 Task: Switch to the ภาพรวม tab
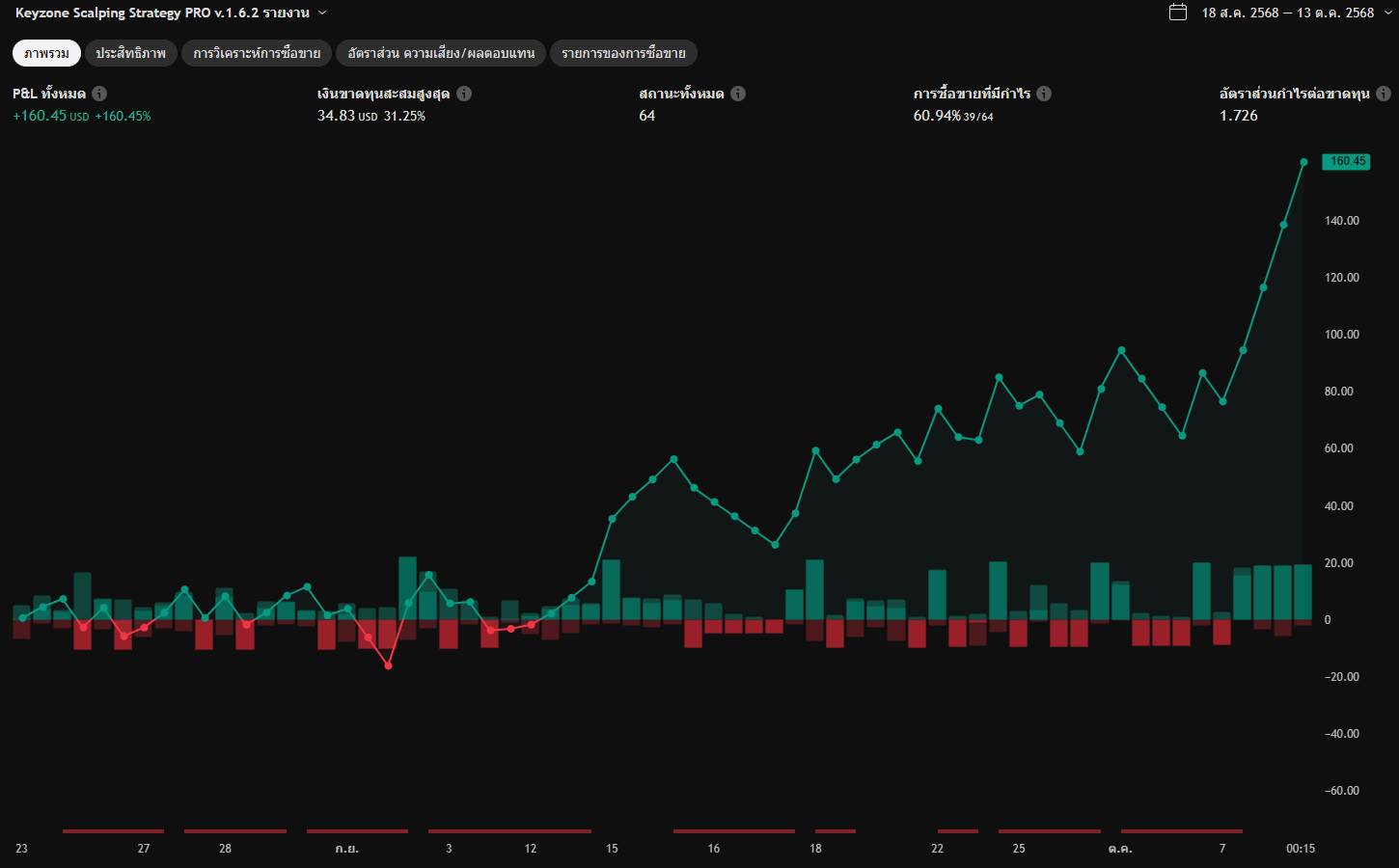(46, 53)
